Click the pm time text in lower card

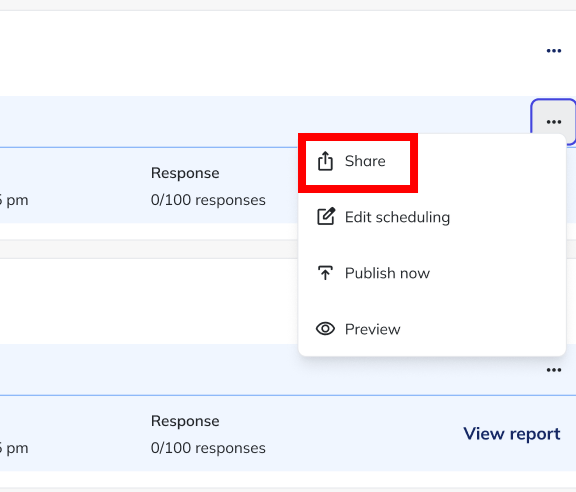pos(14,449)
